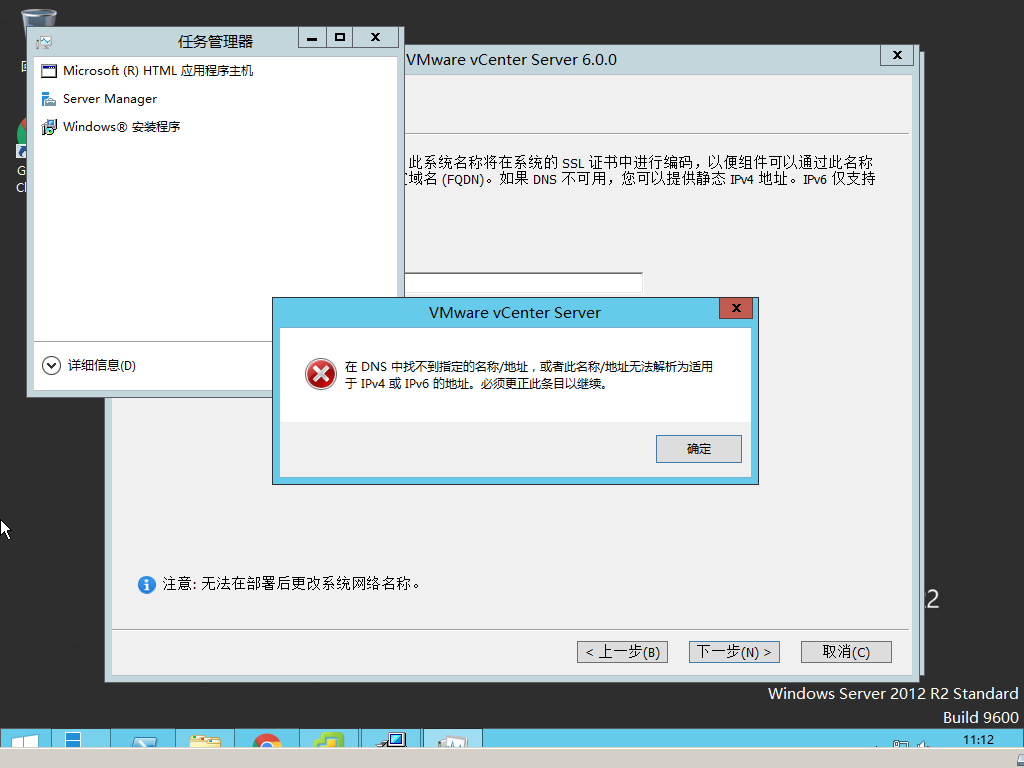1024x768 pixels.
Task: Open File Explorer from taskbar
Action: [x=204, y=739]
